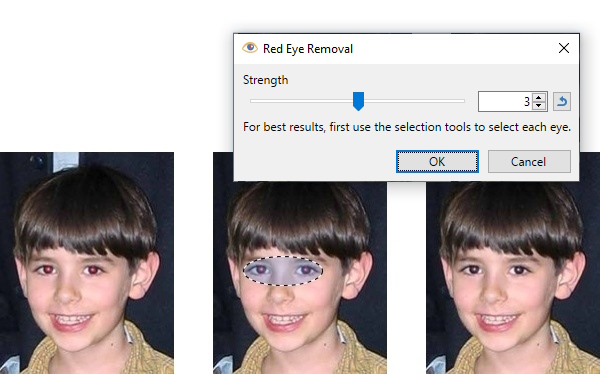Focus the Strength numeric input field
This screenshot has height=374, width=600.
[x=505, y=101]
